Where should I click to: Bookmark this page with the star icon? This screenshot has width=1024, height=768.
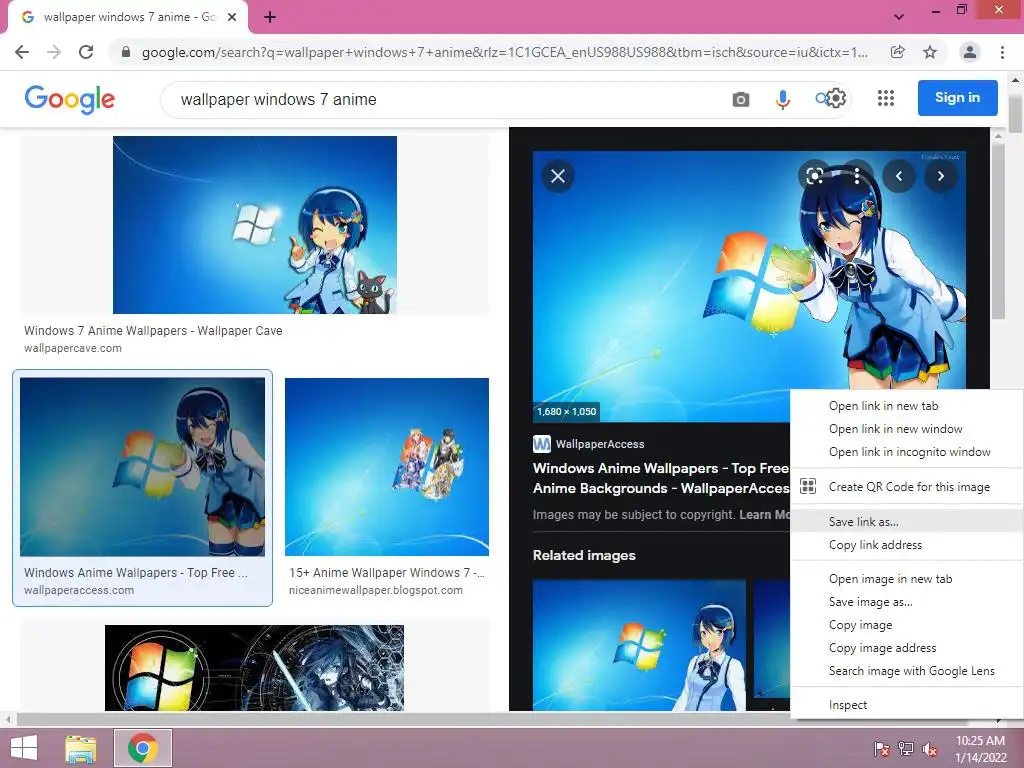click(930, 52)
